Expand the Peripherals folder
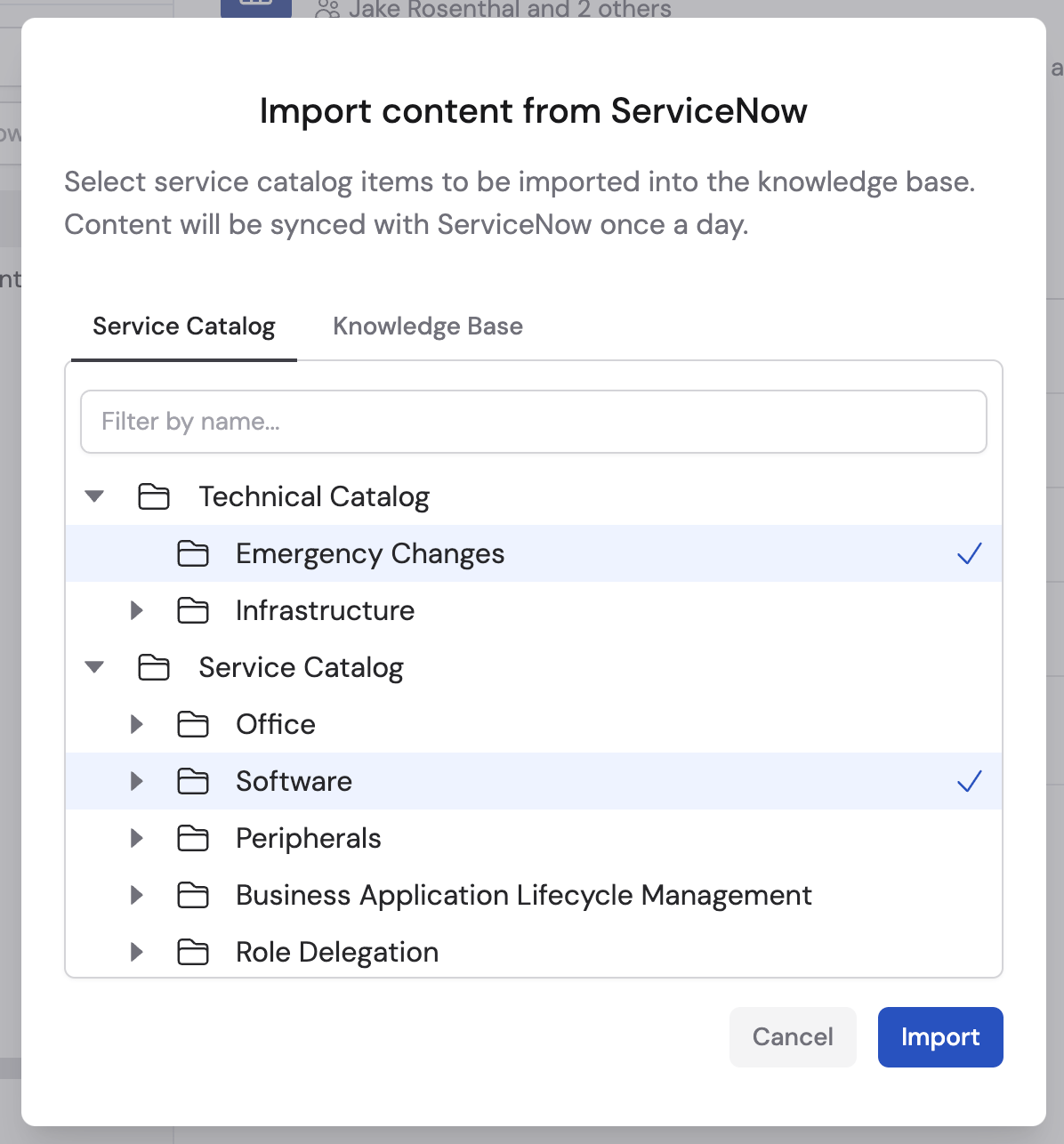Screen dimensions: 1064x1144 click(136, 838)
